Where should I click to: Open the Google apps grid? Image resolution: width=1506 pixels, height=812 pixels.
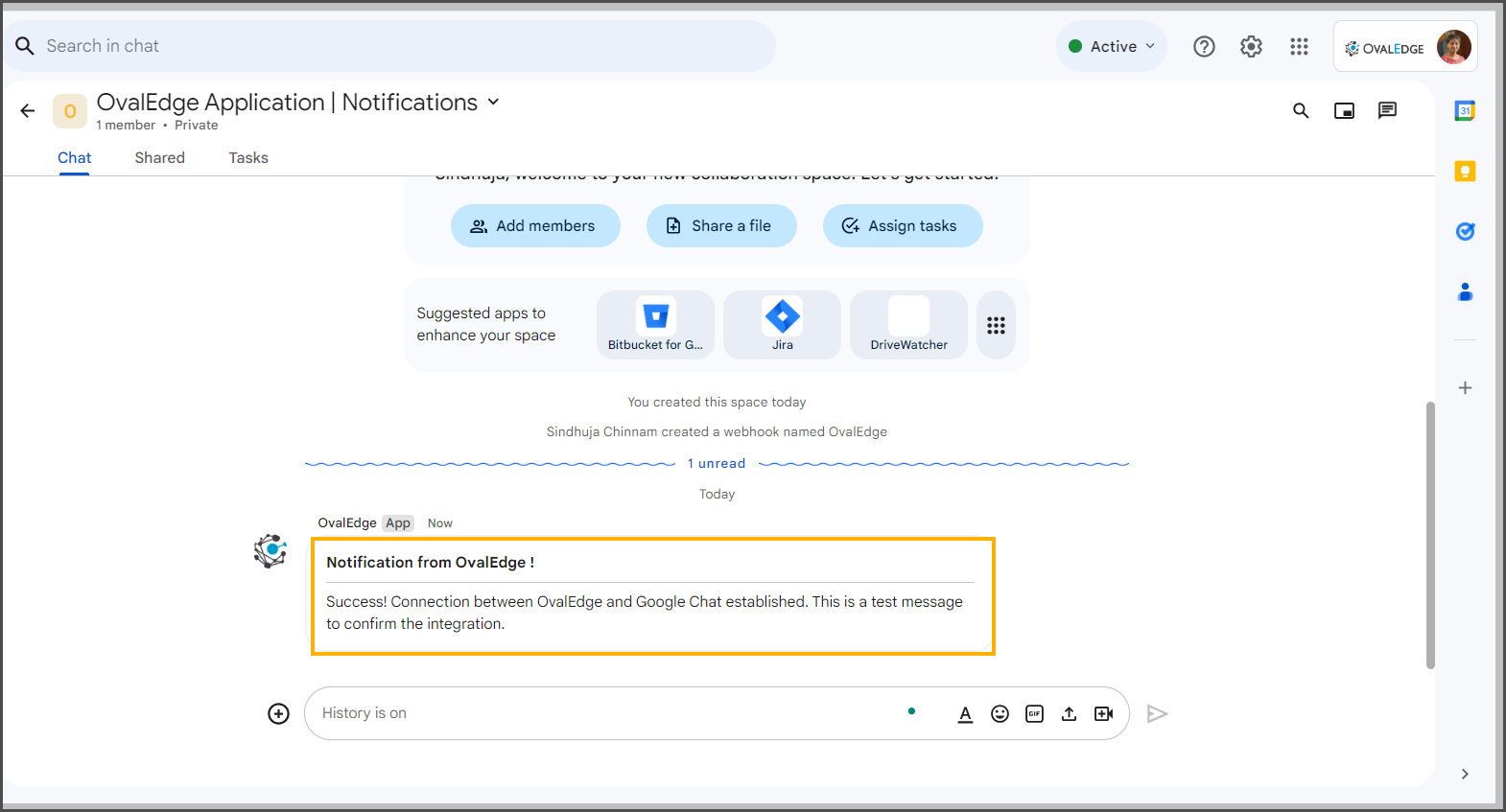point(1299,46)
